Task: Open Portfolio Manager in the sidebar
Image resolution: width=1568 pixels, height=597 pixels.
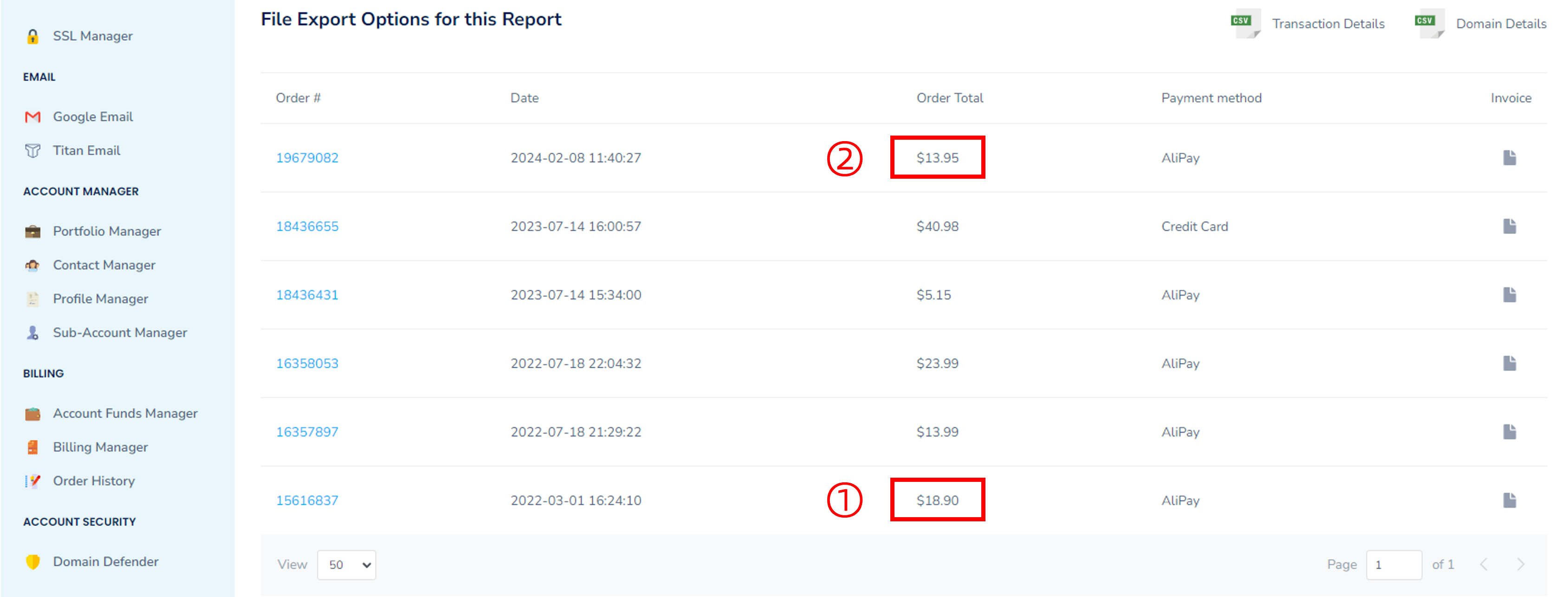Action: click(106, 231)
